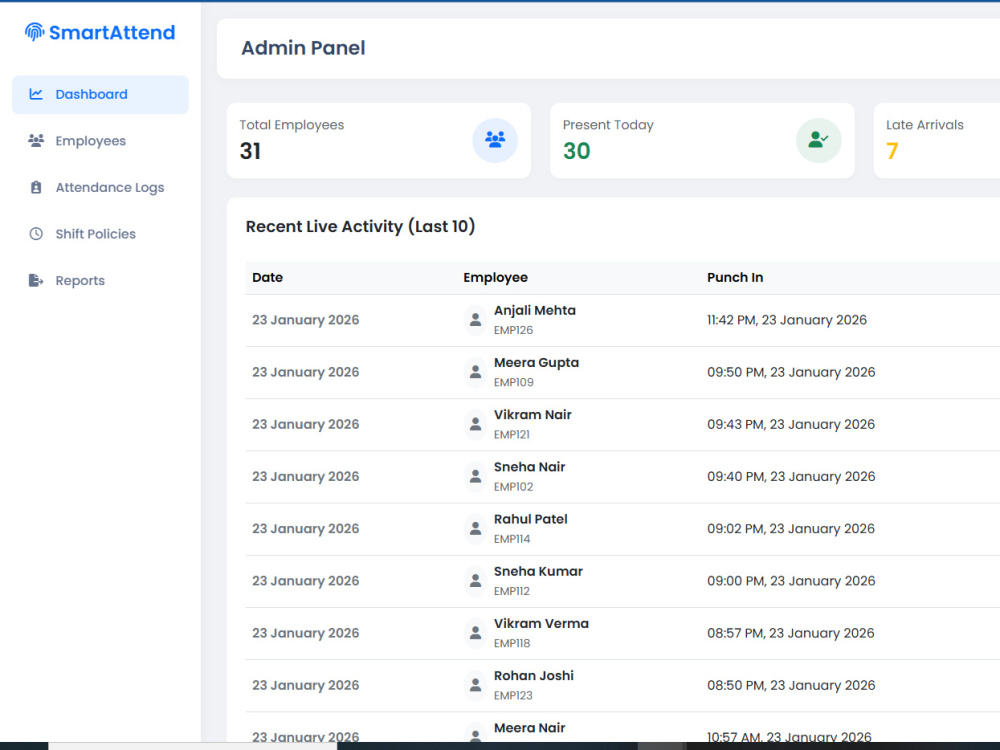Click employee ID EMP109
Screen dimensions: 1000x750
pos(513,383)
